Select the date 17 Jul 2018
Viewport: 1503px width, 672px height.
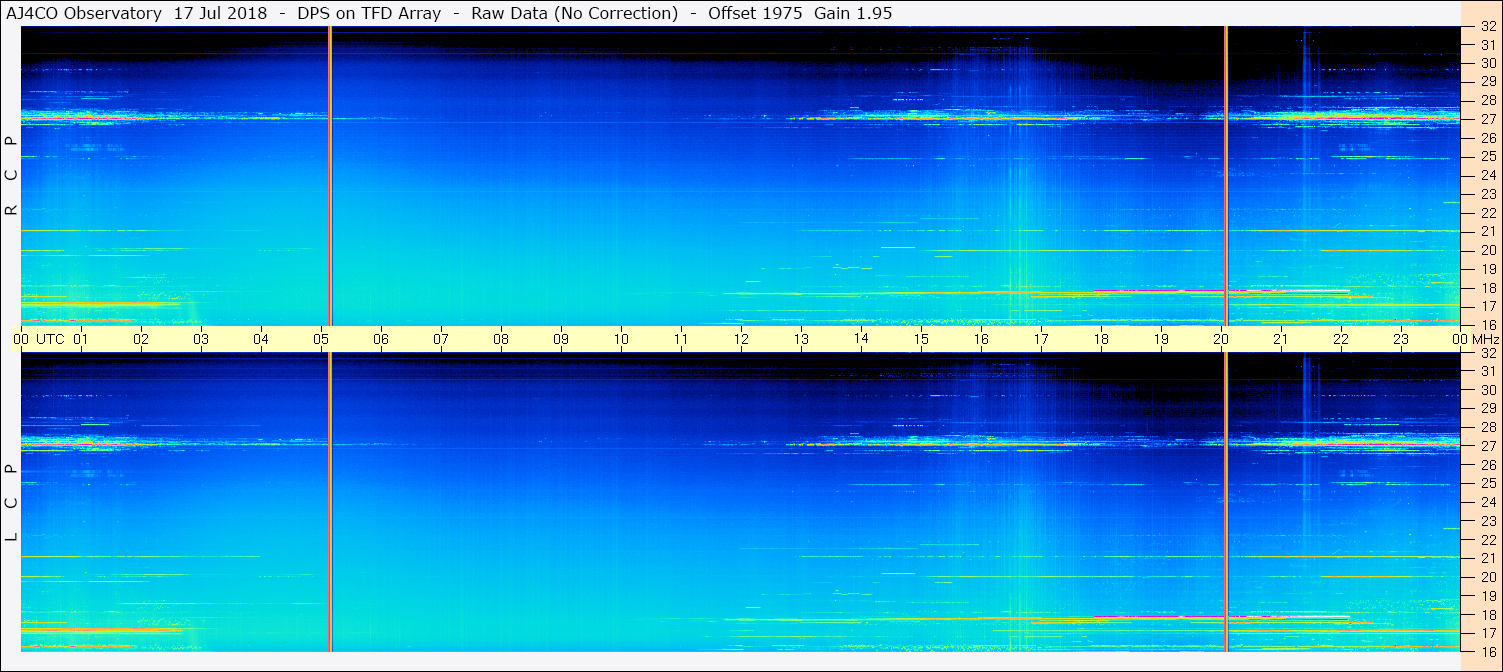[x=223, y=13]
